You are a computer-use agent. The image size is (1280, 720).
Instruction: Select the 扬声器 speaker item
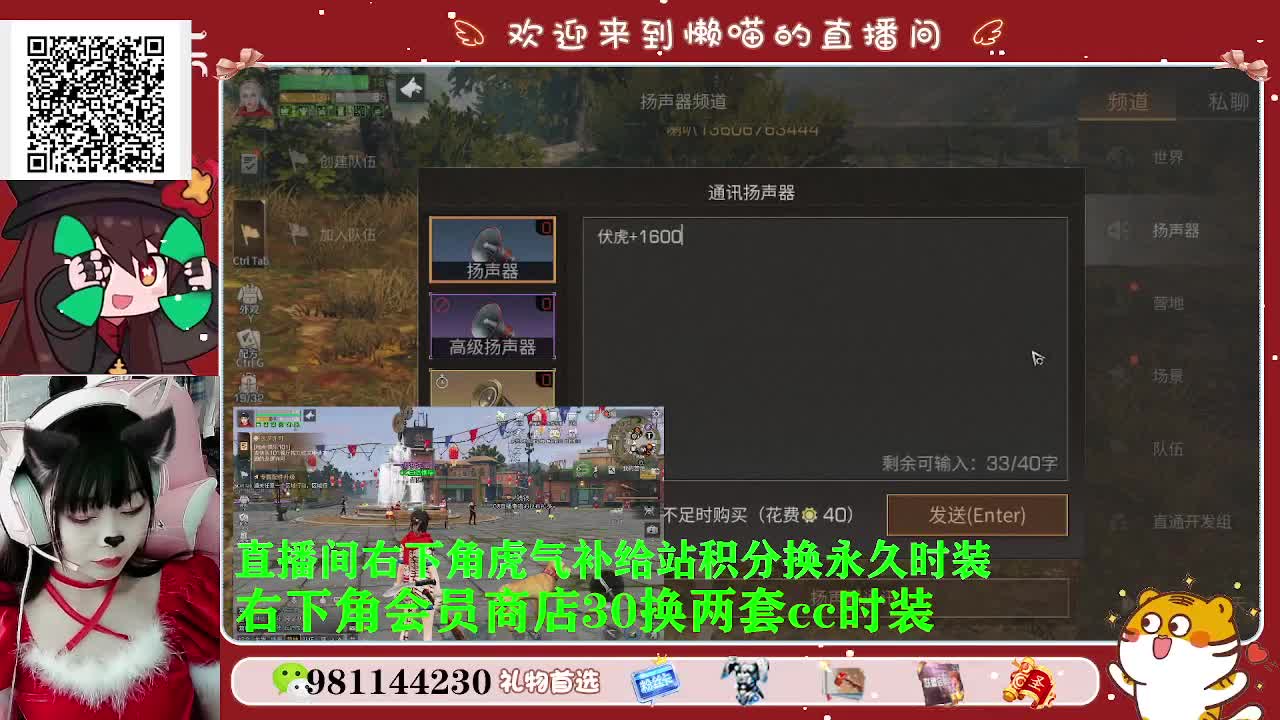493,248
